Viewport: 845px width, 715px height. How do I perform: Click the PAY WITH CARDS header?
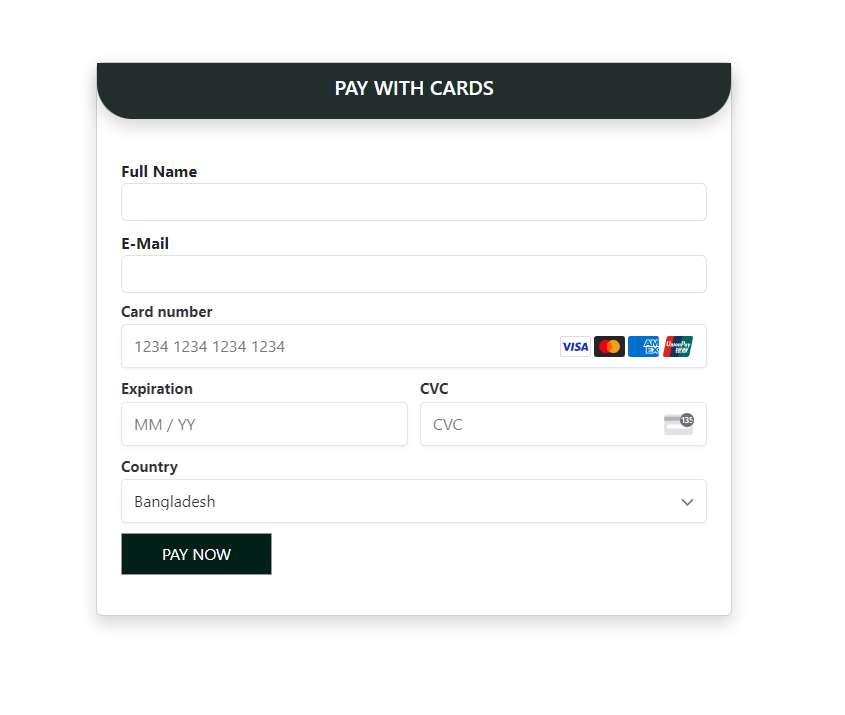(414, 88)
